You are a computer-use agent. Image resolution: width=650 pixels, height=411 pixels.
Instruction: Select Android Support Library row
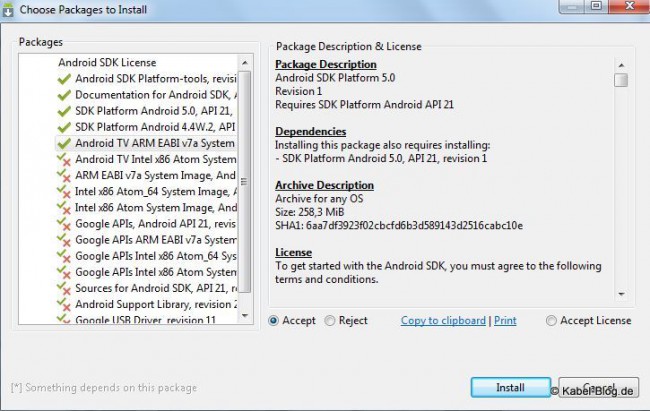pyautogui.click(x=146, y=305)
